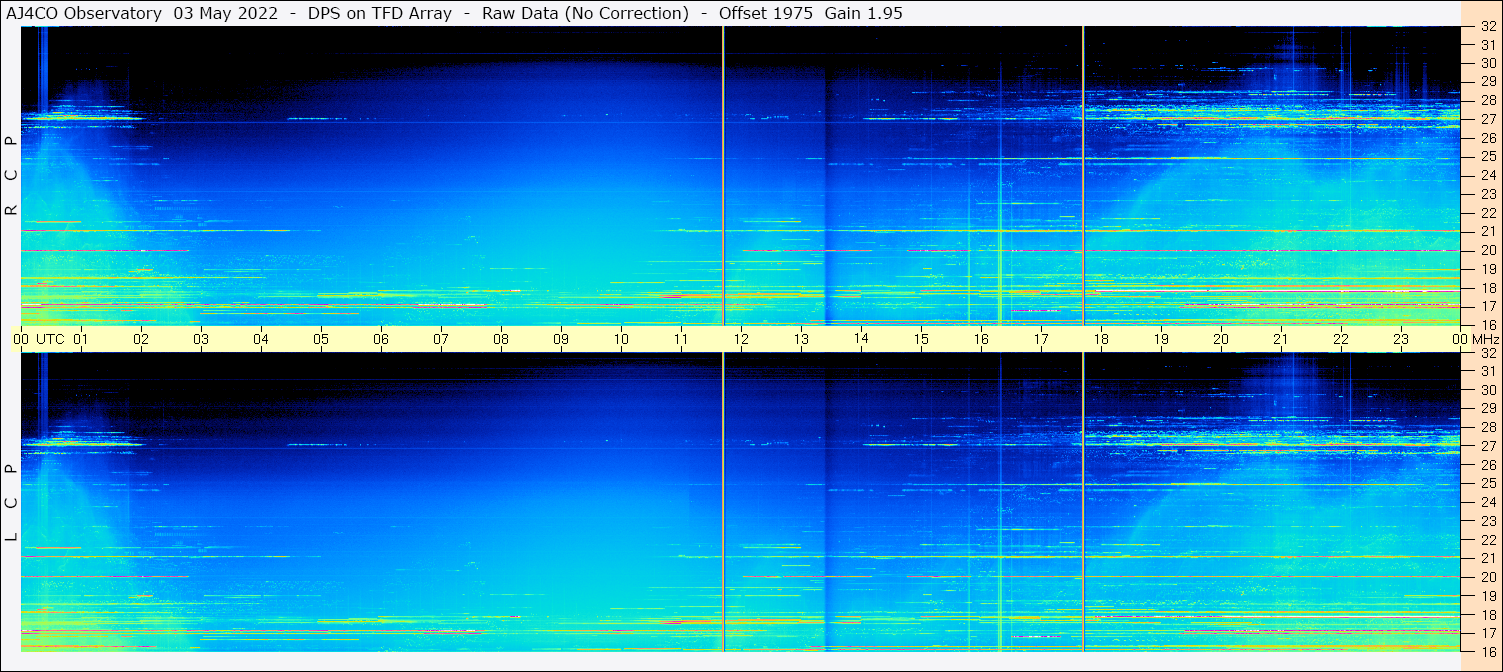Click the "02" hour tick label
Image resolution: width=1503 pixels, height=672 pixels.
tap(141, 339)
